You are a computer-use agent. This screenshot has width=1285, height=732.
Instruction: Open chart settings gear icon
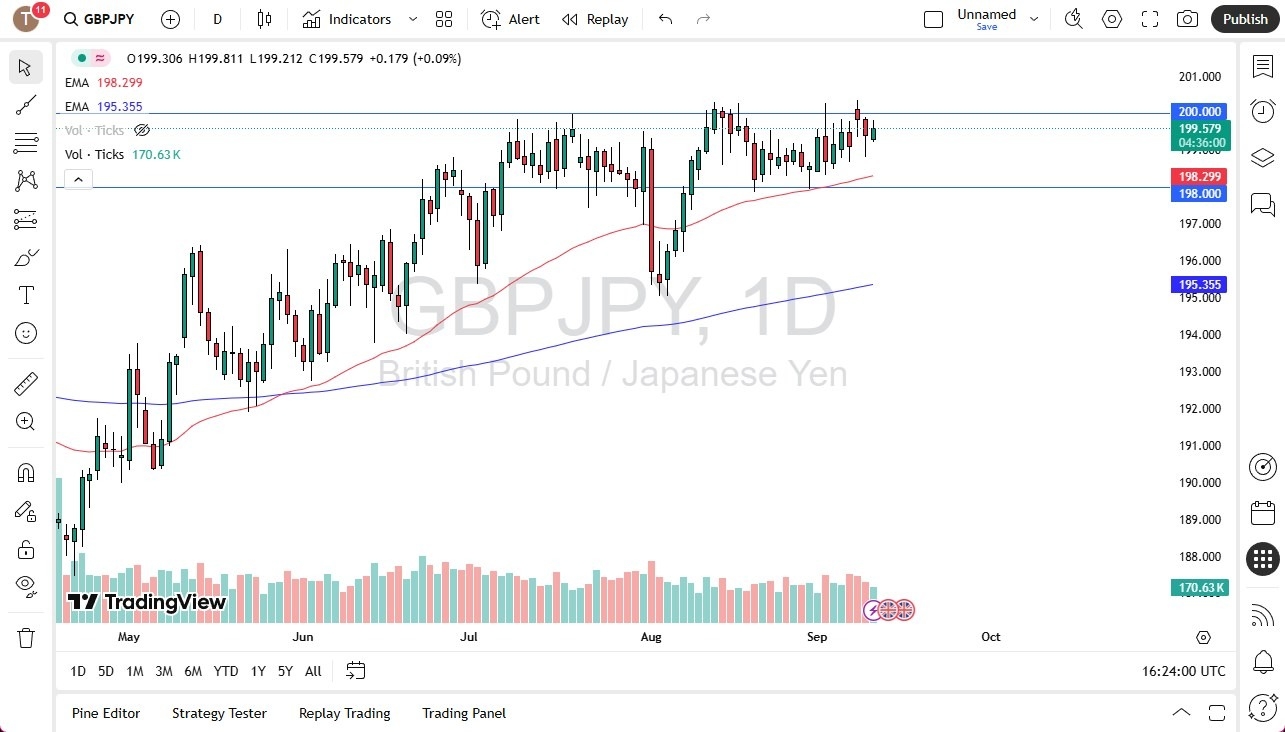(x=1111, y=19)
